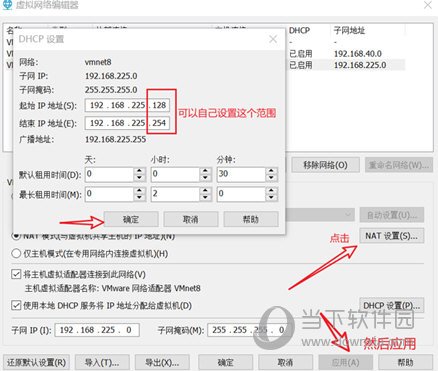Click the 应用(A) button
The height and width of the screenshot is (371, 438).
346,362
